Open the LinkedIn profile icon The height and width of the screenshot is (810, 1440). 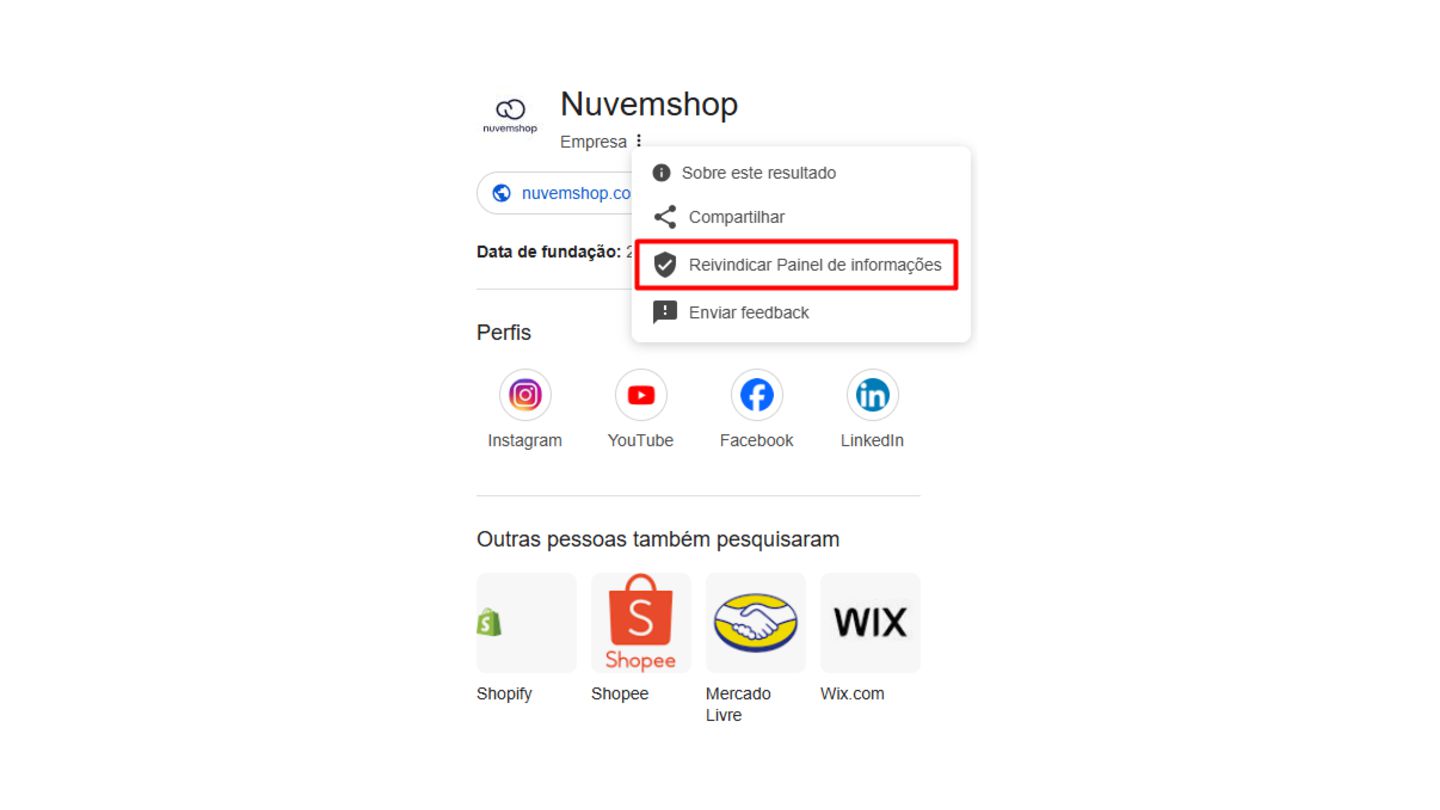tap(873, 395)
